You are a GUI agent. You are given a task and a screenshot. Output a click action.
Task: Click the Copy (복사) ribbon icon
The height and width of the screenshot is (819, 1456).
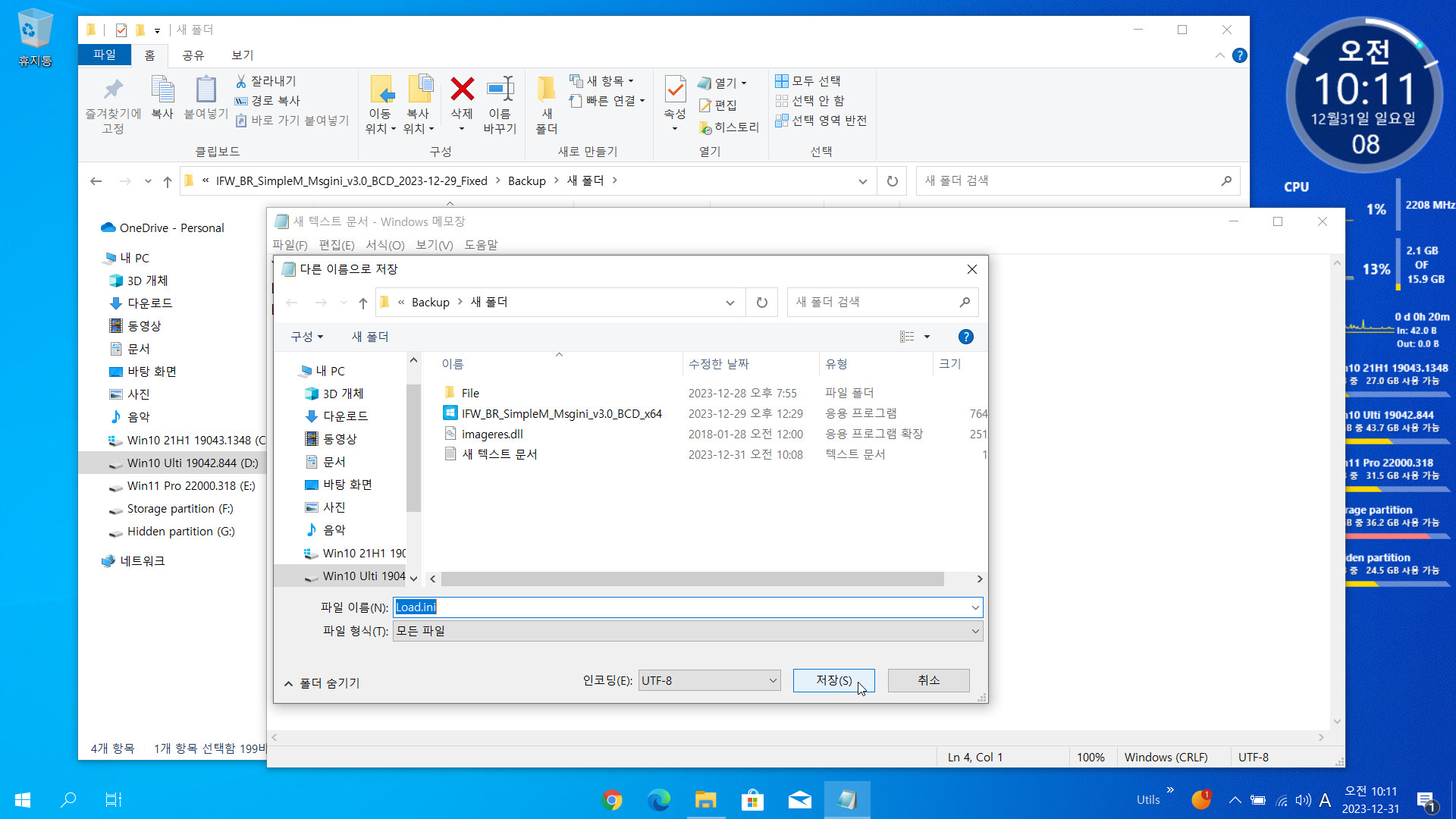(162, 89)
